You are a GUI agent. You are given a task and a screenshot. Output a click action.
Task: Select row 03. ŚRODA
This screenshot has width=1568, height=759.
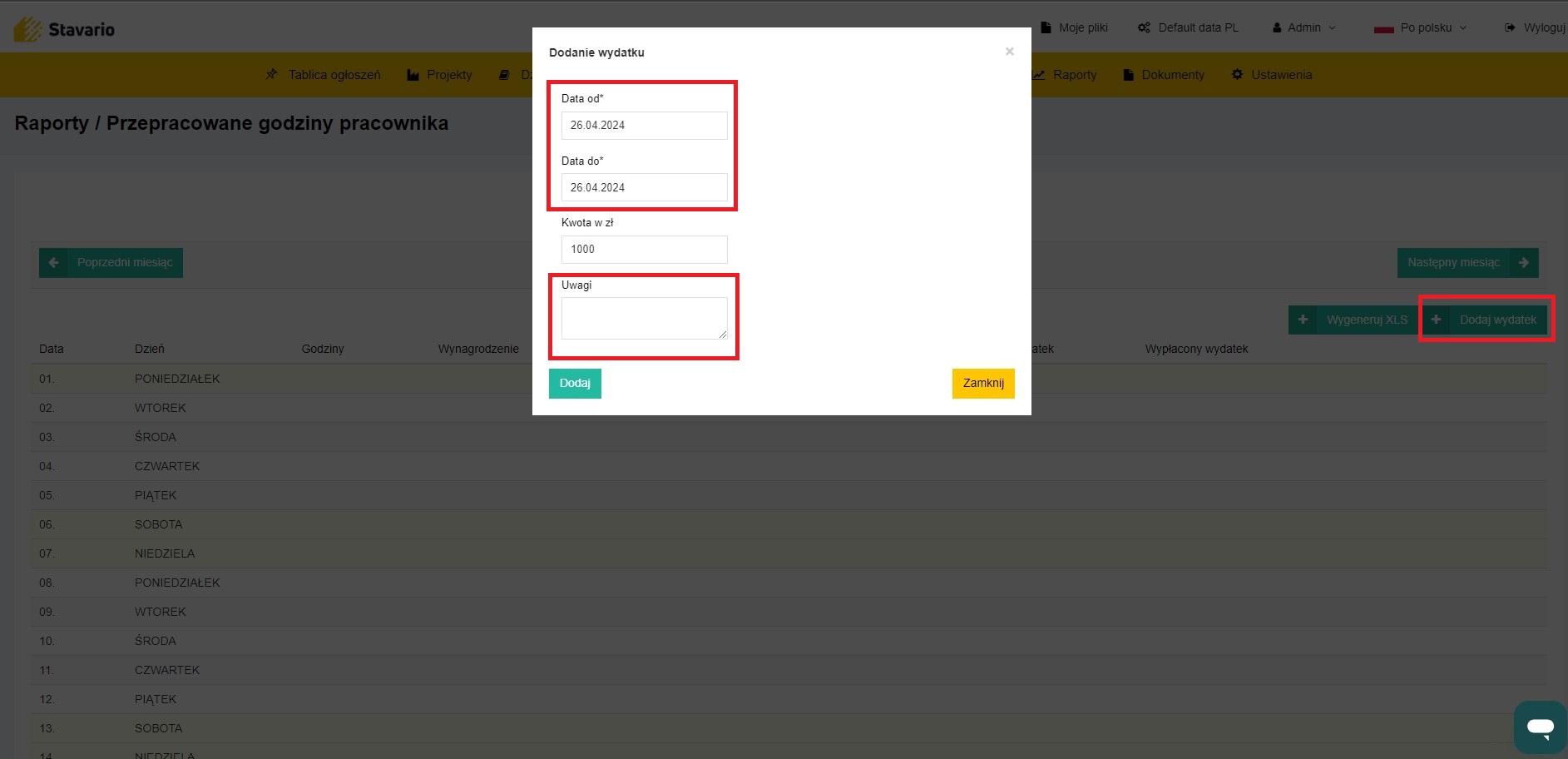789,437
